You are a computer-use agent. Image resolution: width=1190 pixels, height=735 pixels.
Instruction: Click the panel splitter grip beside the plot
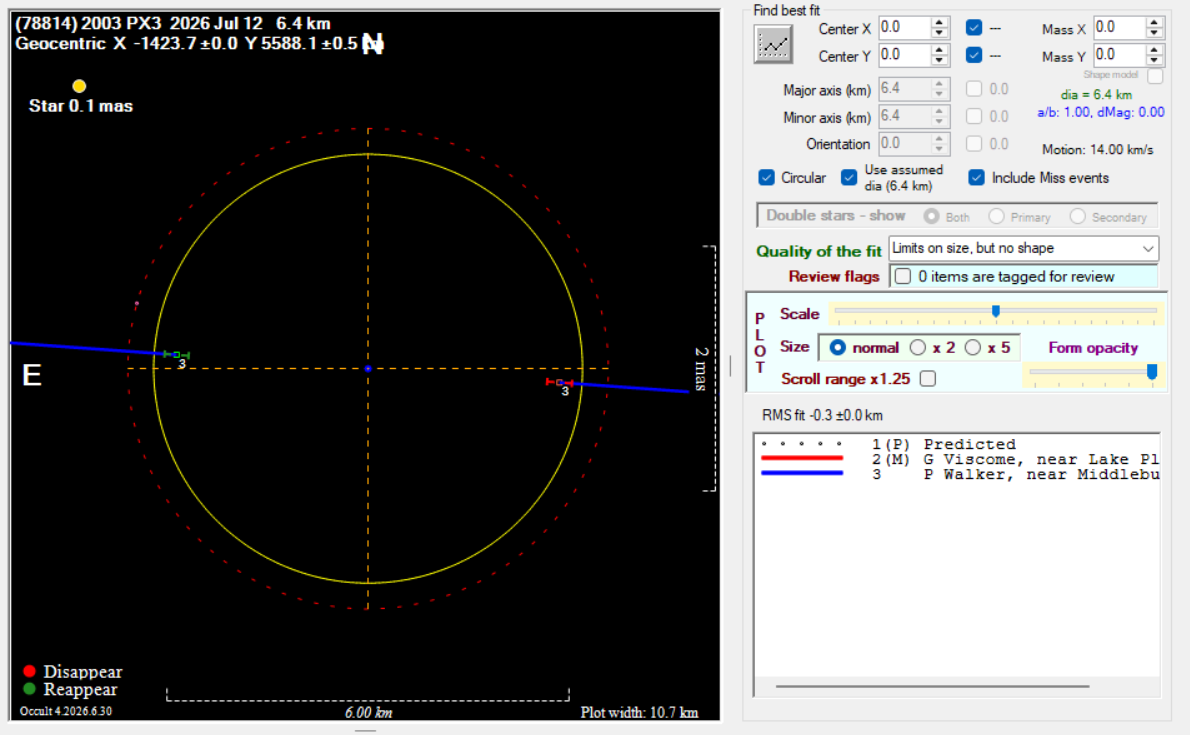click(x=731, y=366)
